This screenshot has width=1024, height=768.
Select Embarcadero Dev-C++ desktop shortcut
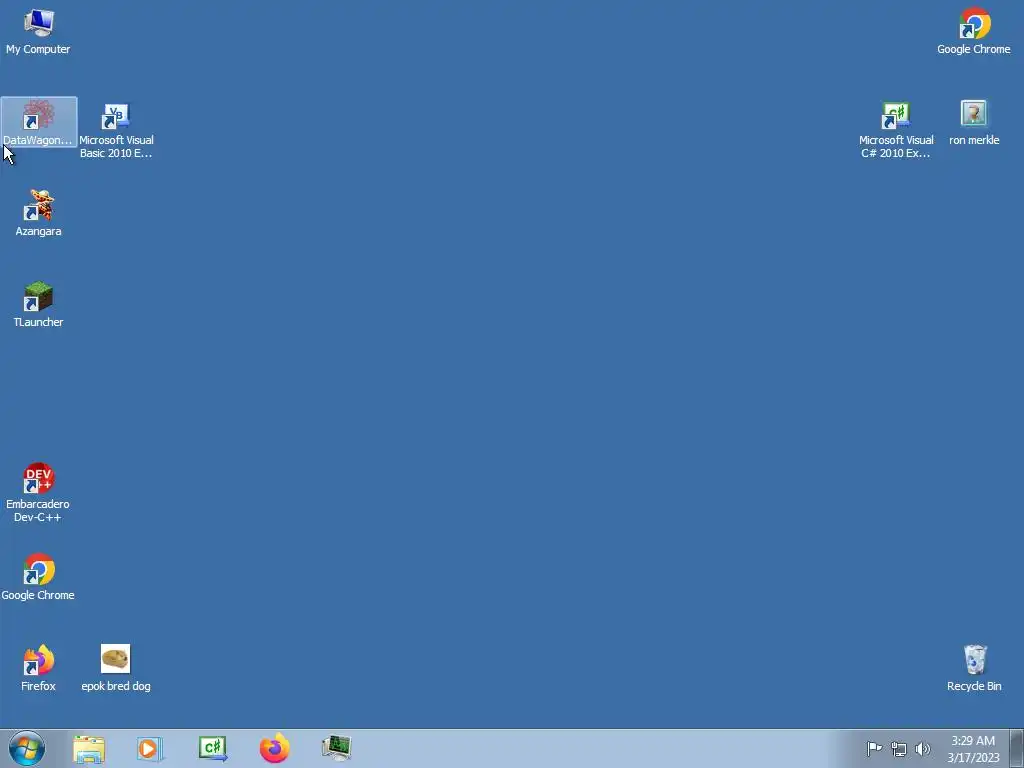pyautogui.click(x=38, y=493)
